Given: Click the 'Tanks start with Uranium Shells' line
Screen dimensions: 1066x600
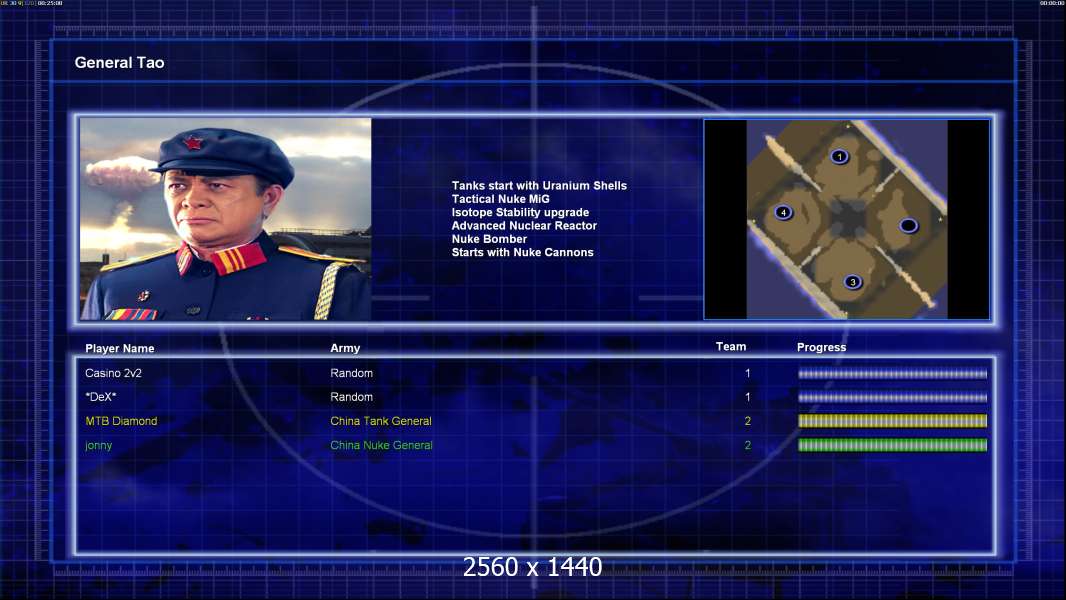Looking at the screenshot, I should tap(539, 186).
